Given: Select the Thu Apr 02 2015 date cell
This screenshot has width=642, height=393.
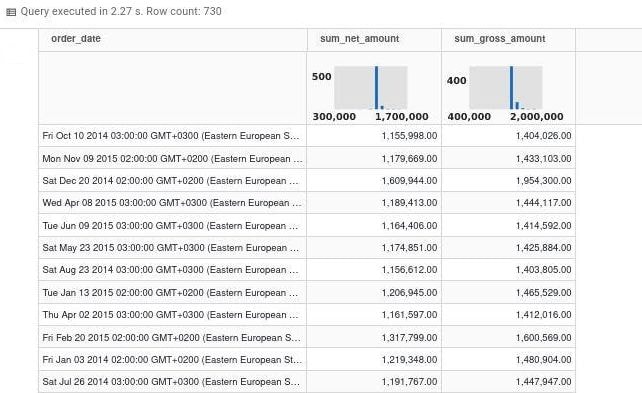Looking at the screenshot, I should click(173, 315).
